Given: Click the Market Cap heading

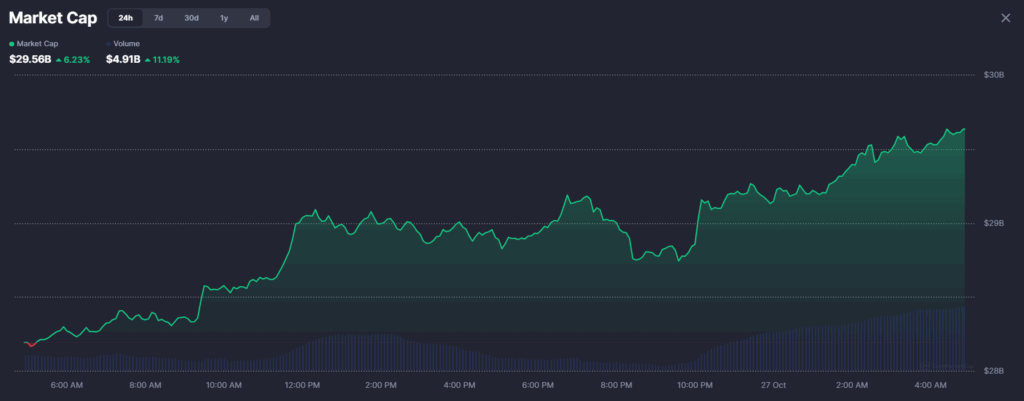Looking at the screenshot, I should [52, 18].
